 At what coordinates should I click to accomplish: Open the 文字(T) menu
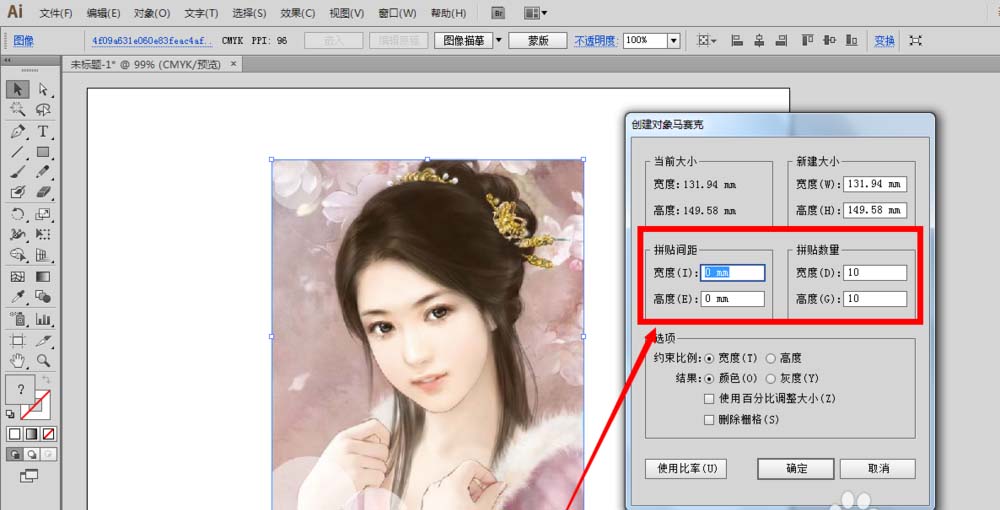point(201,13)
